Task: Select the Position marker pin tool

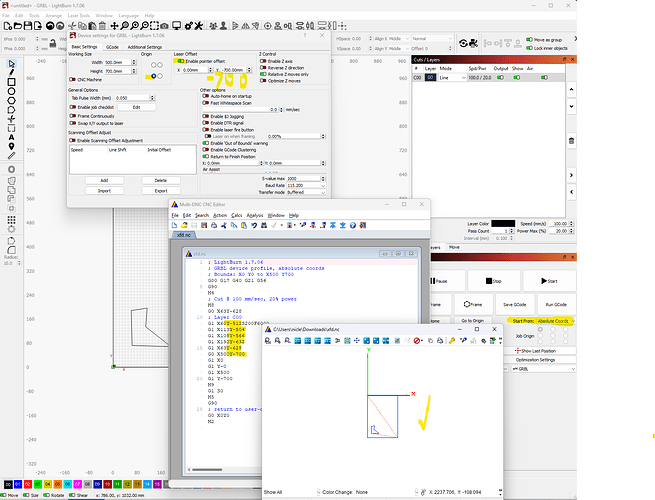Action: click(x=11, y=146)
